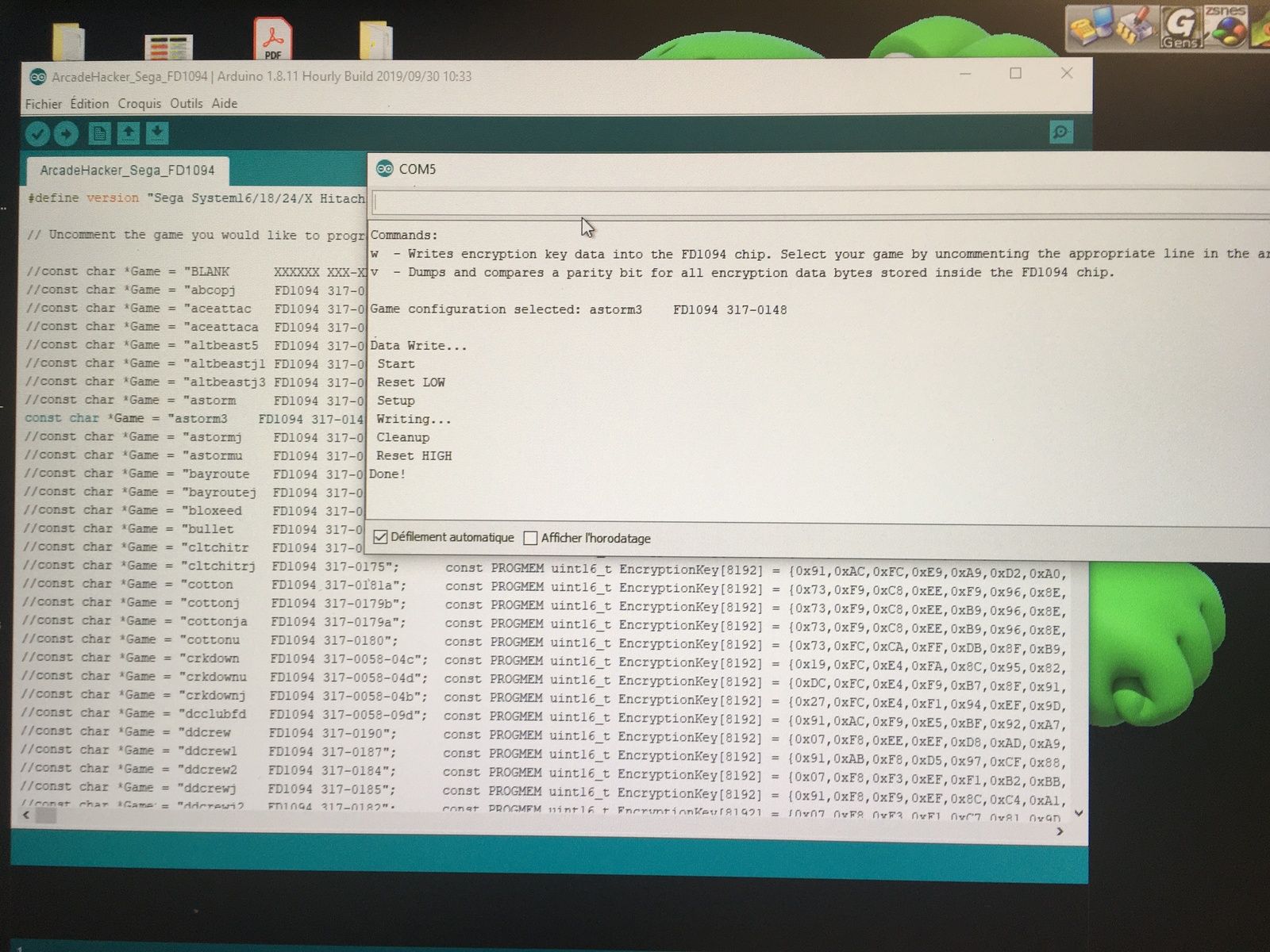
Task: Open the computer network icon at top right
Action: [1090, 28]
